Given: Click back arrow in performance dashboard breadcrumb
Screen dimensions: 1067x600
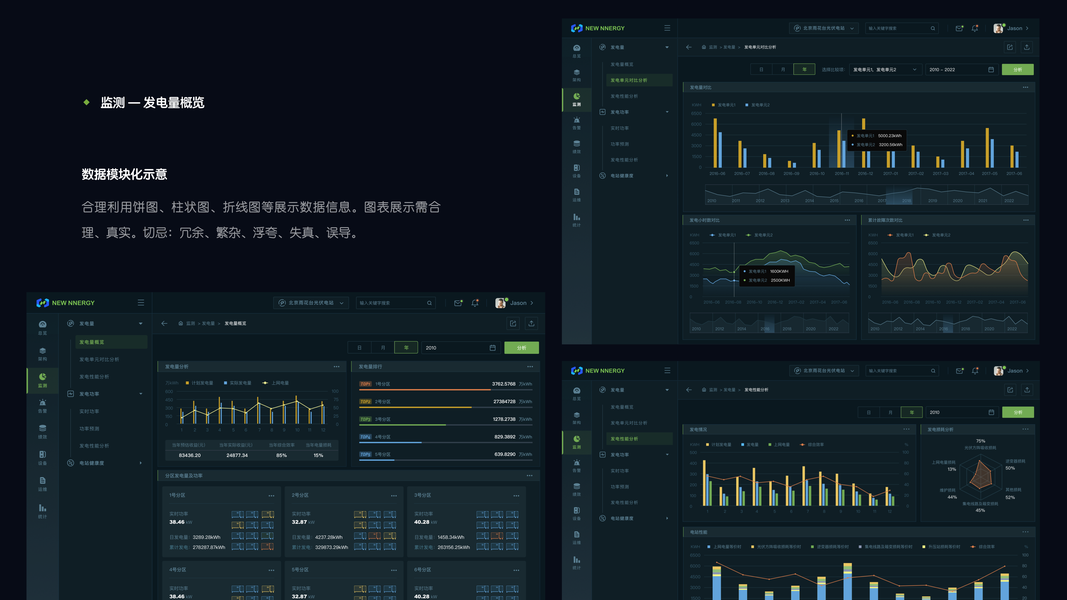Looking at the screenshot, I should (x=689, y=390).
